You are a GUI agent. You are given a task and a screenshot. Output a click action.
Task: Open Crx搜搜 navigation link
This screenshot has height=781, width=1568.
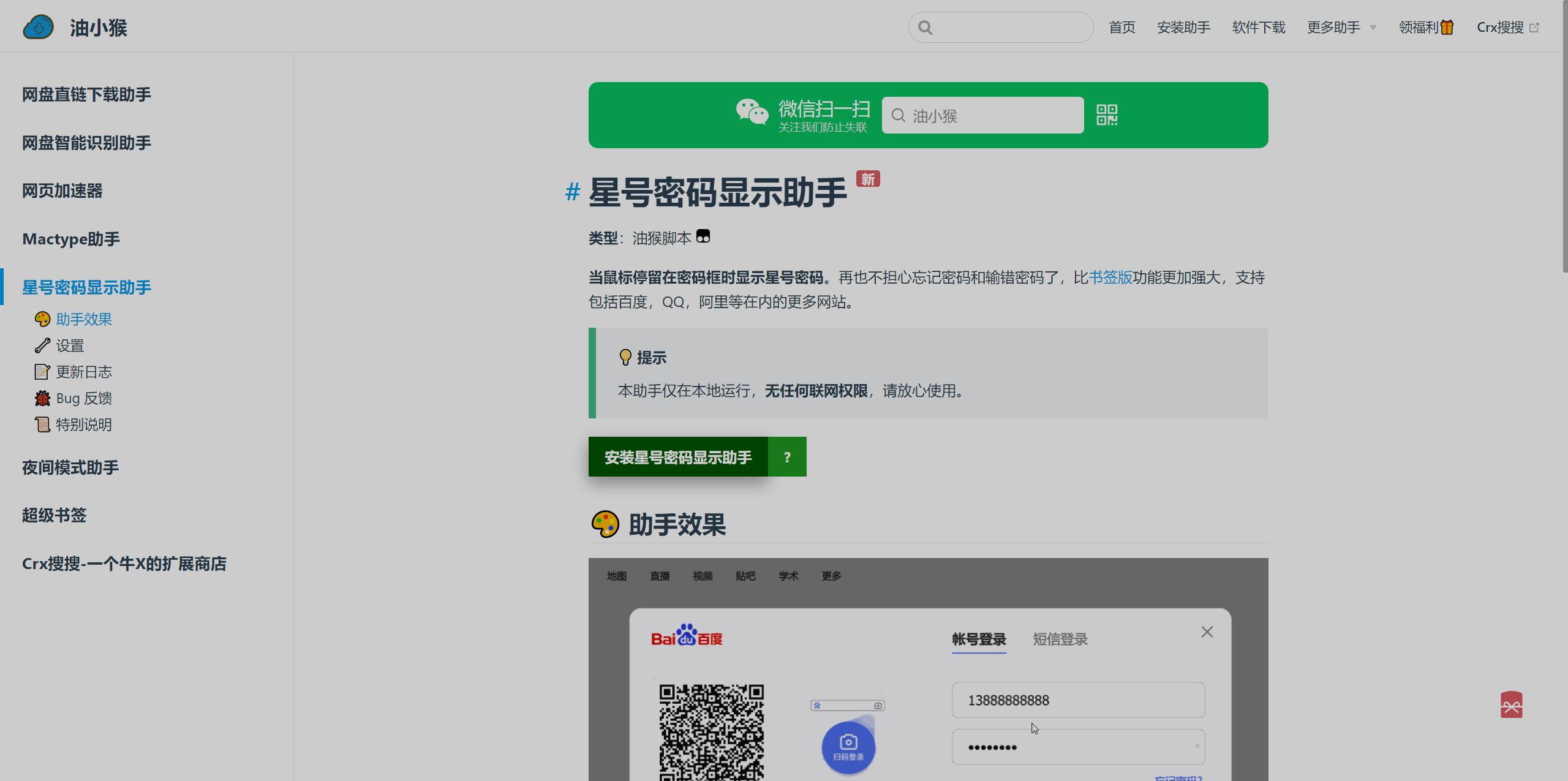pyautogui.click(x=1500, y=28)
